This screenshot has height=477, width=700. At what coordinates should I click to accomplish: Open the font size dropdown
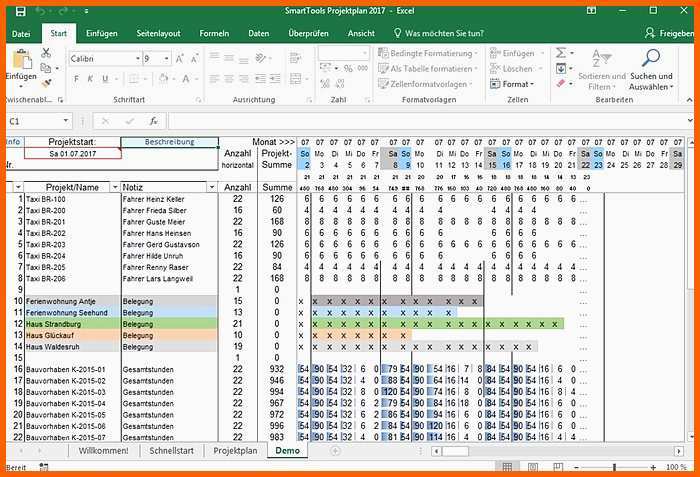coord(167,59)
